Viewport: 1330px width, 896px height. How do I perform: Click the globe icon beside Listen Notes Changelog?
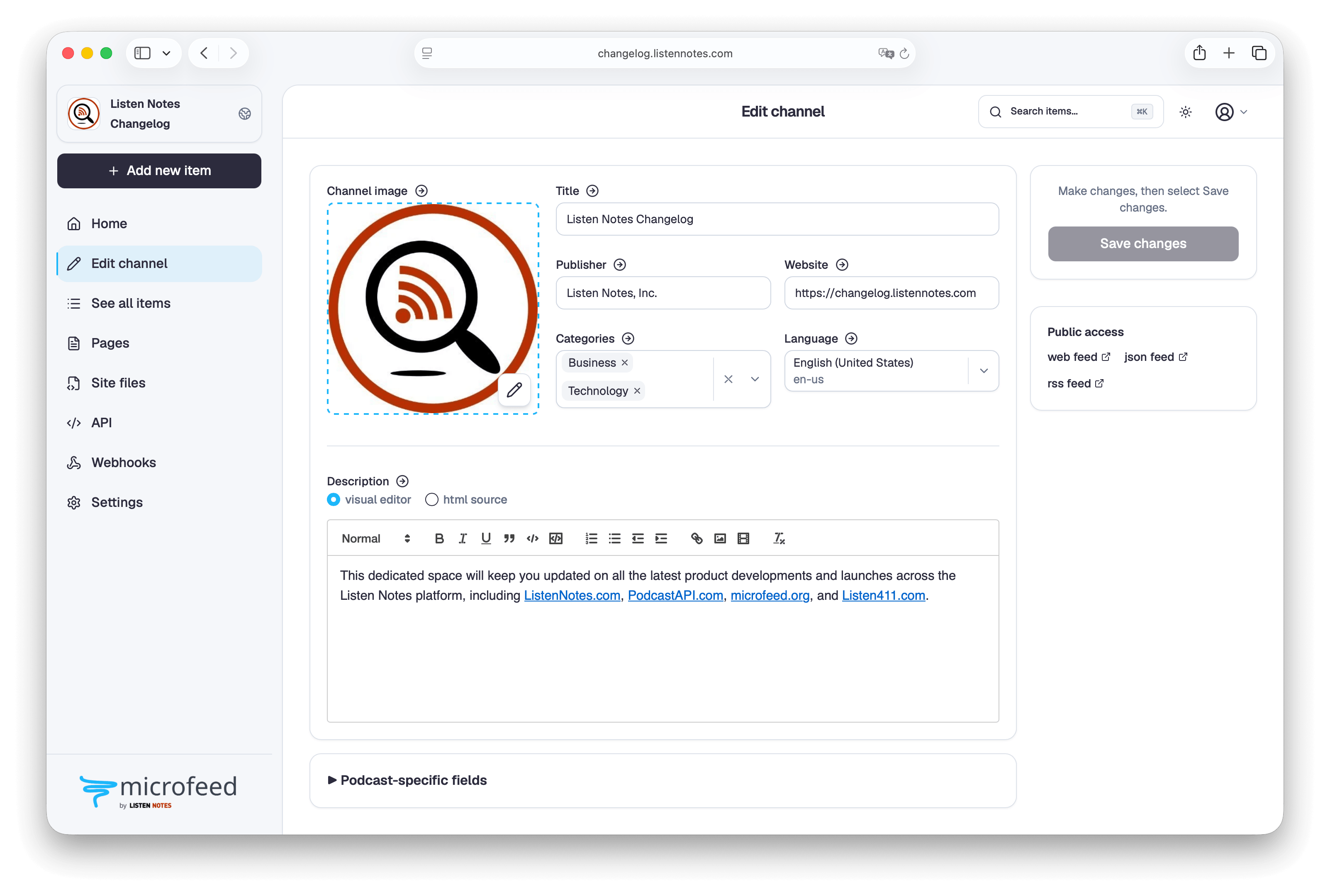tap(244, 114)
